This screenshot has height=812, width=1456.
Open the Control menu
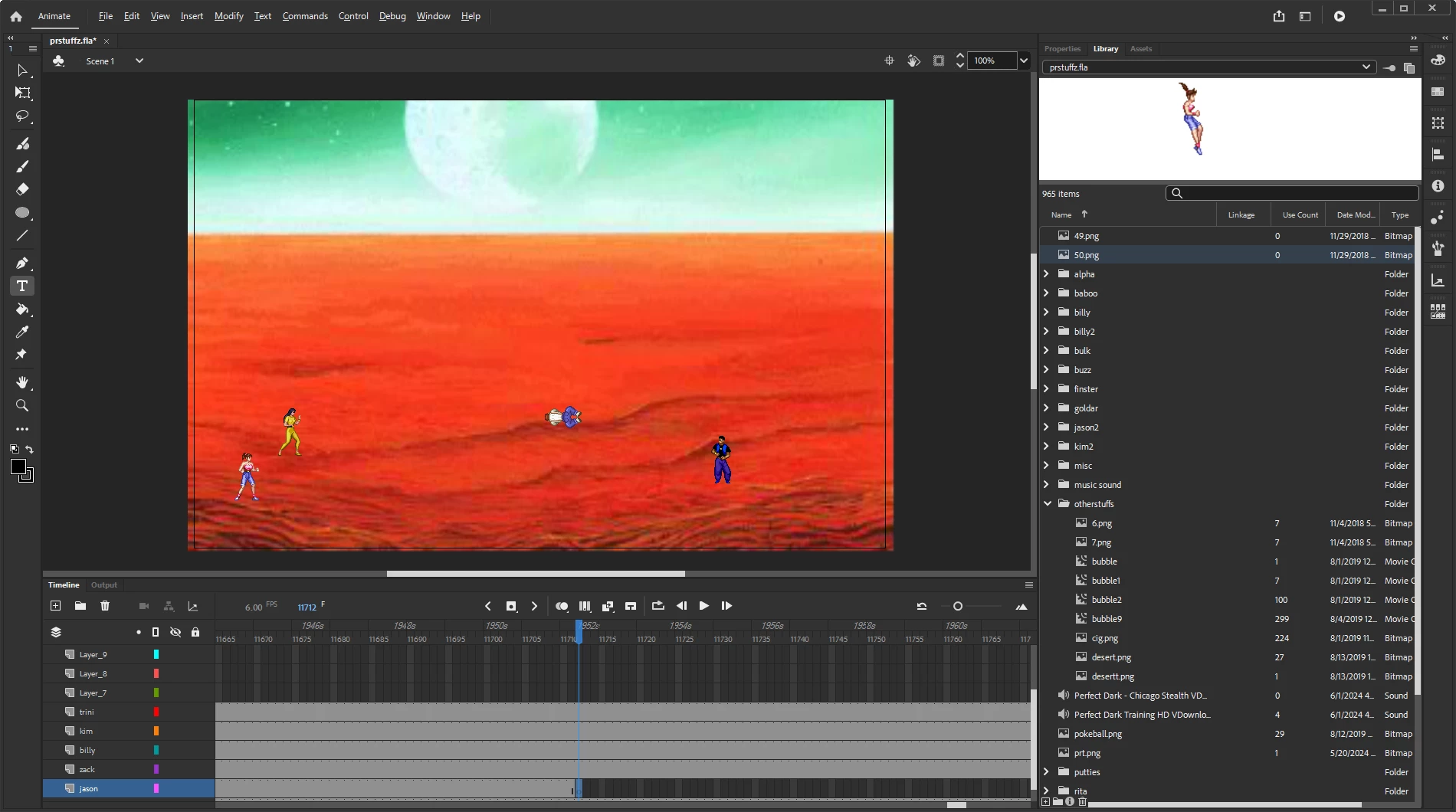pyautogui.click(x=353, y=16)
